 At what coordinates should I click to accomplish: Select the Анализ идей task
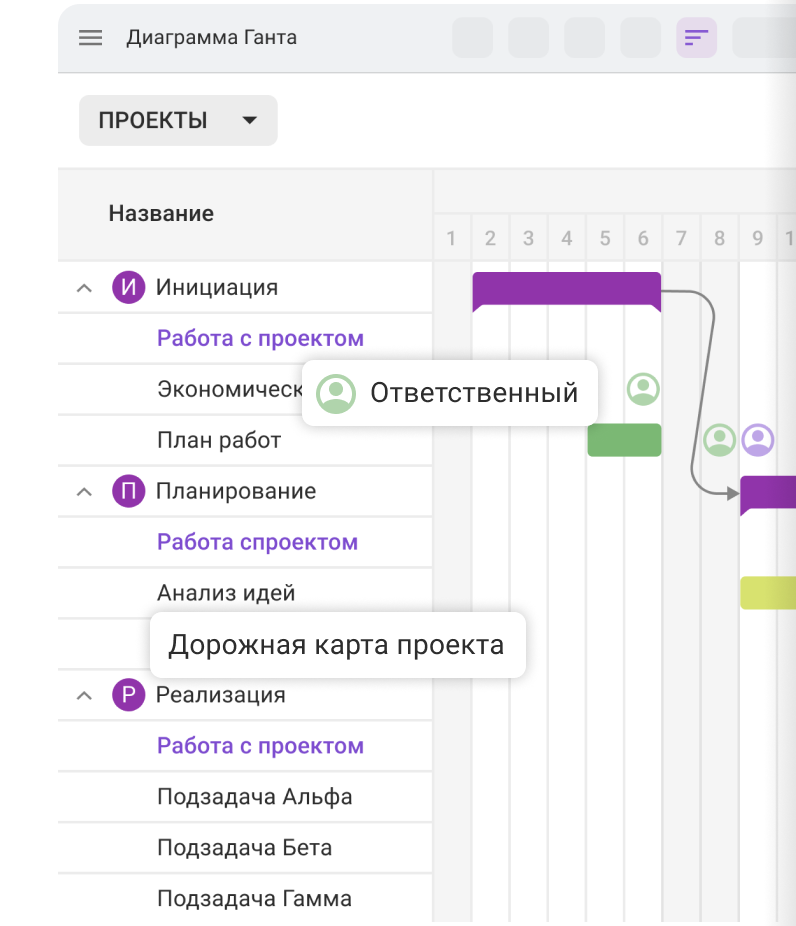tap(226, 593)
